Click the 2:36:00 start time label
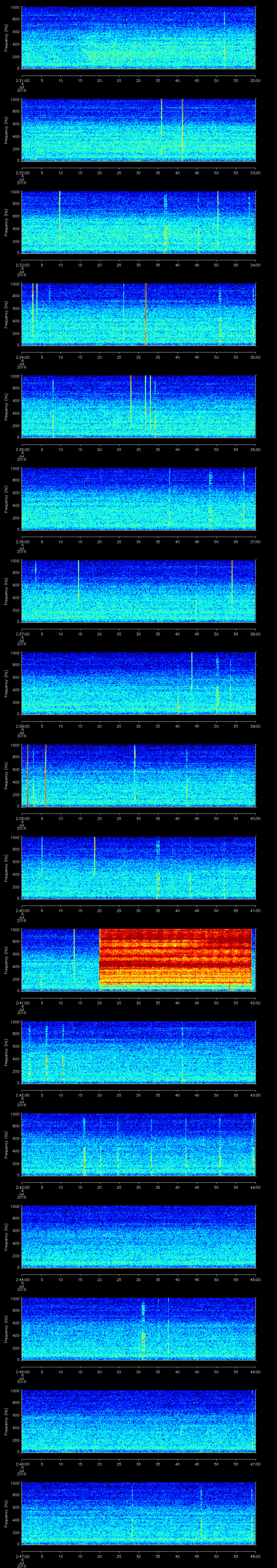 tap(22, 542)
